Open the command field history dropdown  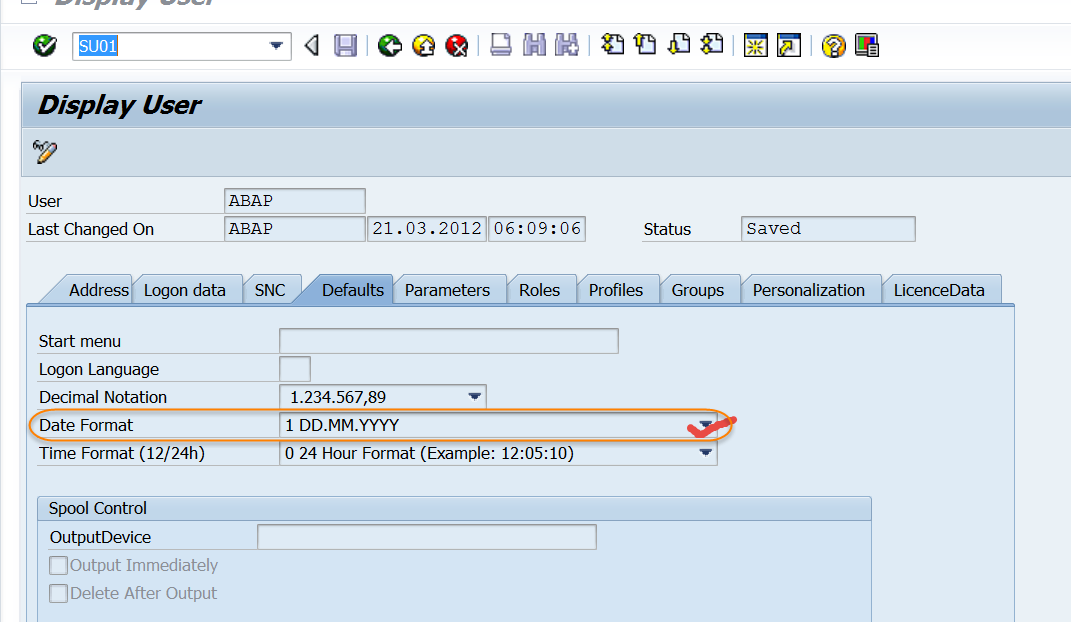pos(276,46)
